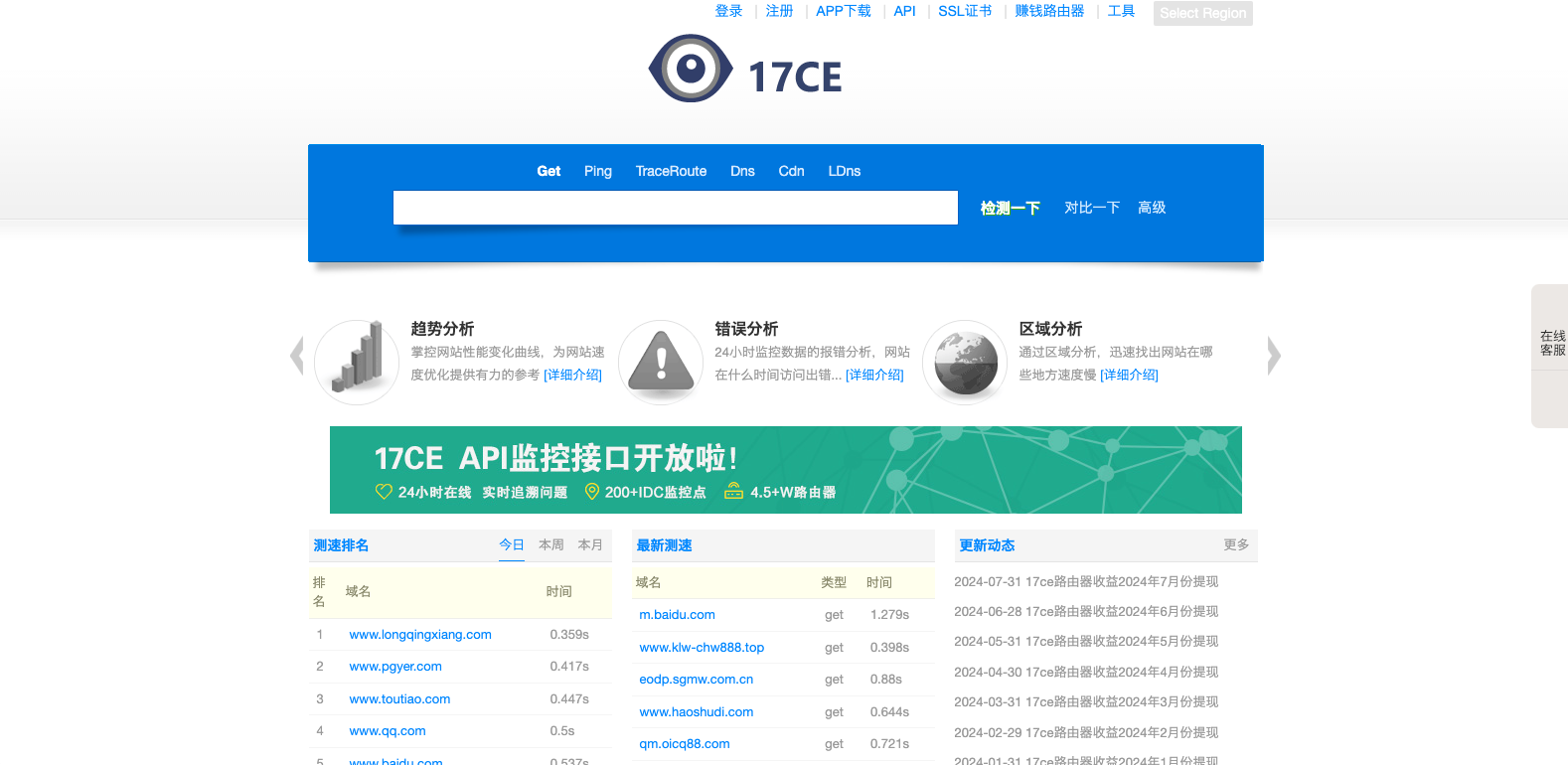The width and height of the screenshot is (1568, 765).
Task: Open the Select Region dropdown
Action: [1202, 13]
